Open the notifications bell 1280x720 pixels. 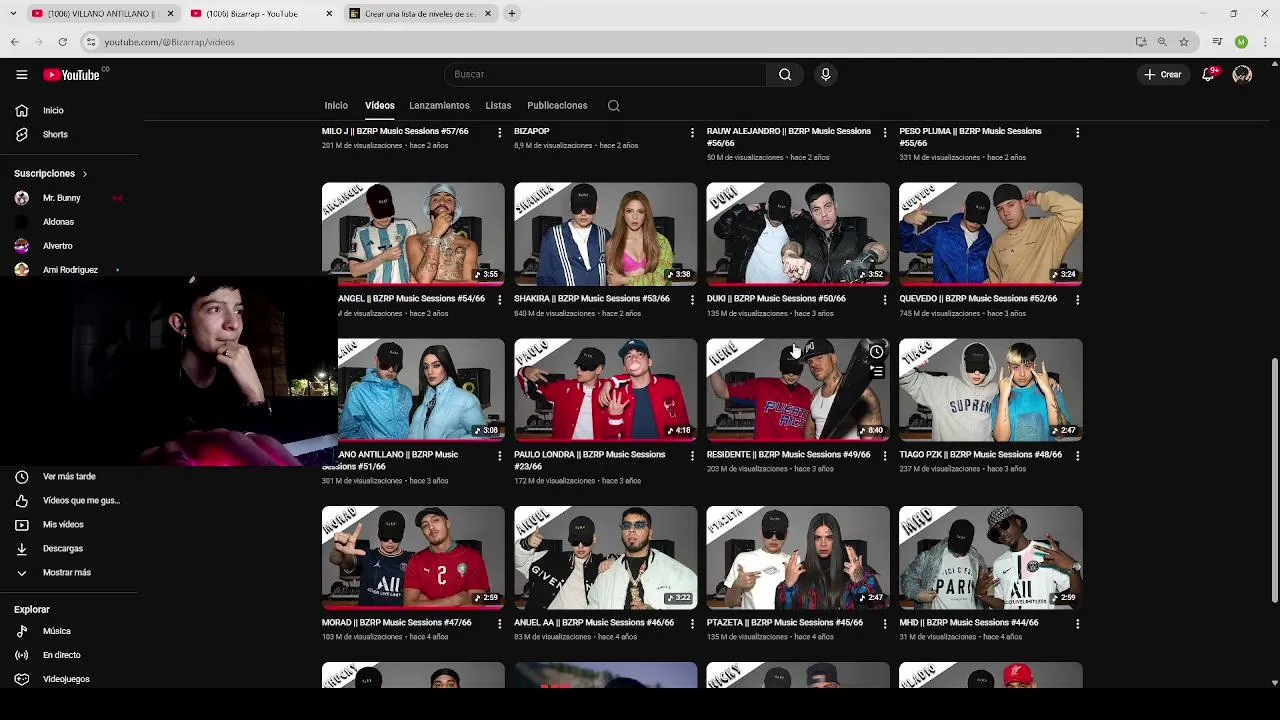pos(1208,74)
